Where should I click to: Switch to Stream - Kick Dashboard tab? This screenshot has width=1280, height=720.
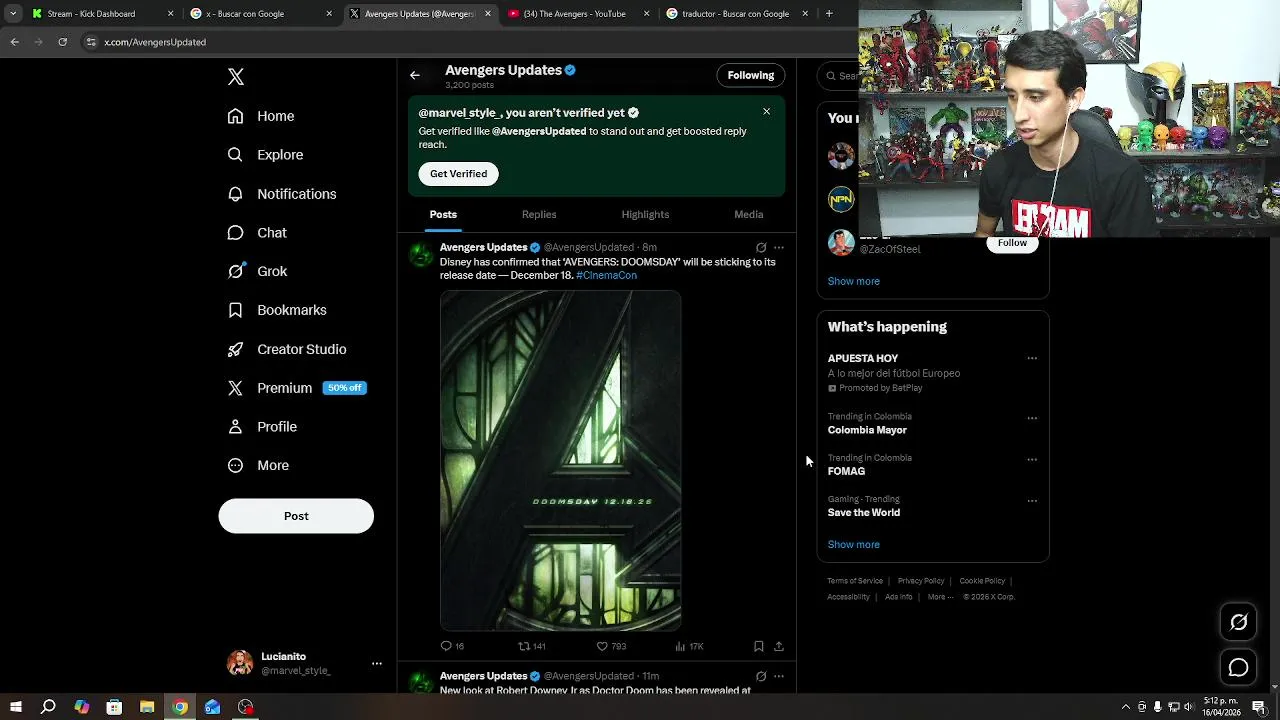pos(102,14)
